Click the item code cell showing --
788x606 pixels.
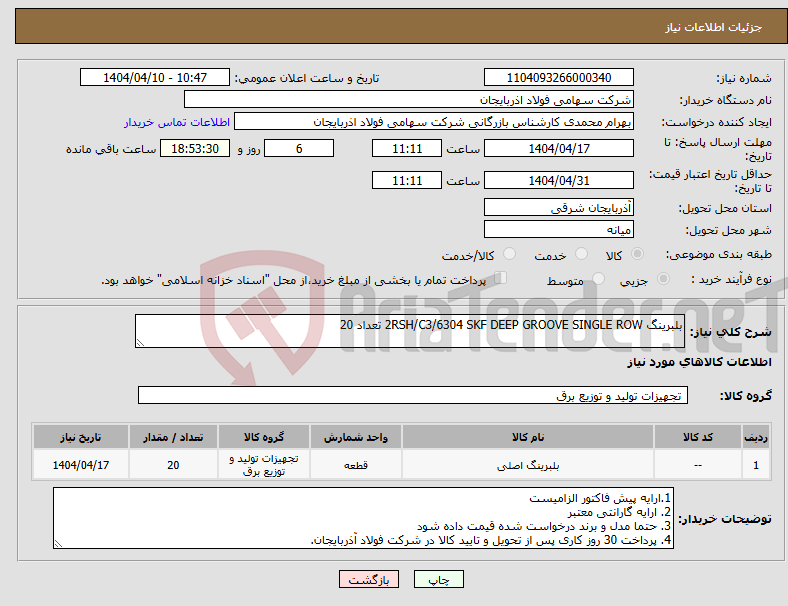[698, 465]
